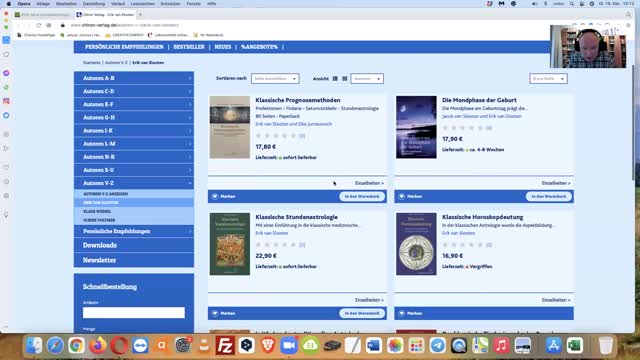The width and height of the screenshot is (640, 360).
Task: Open the Autoren dropdown next to Ansicht
Action: (367, 78)
